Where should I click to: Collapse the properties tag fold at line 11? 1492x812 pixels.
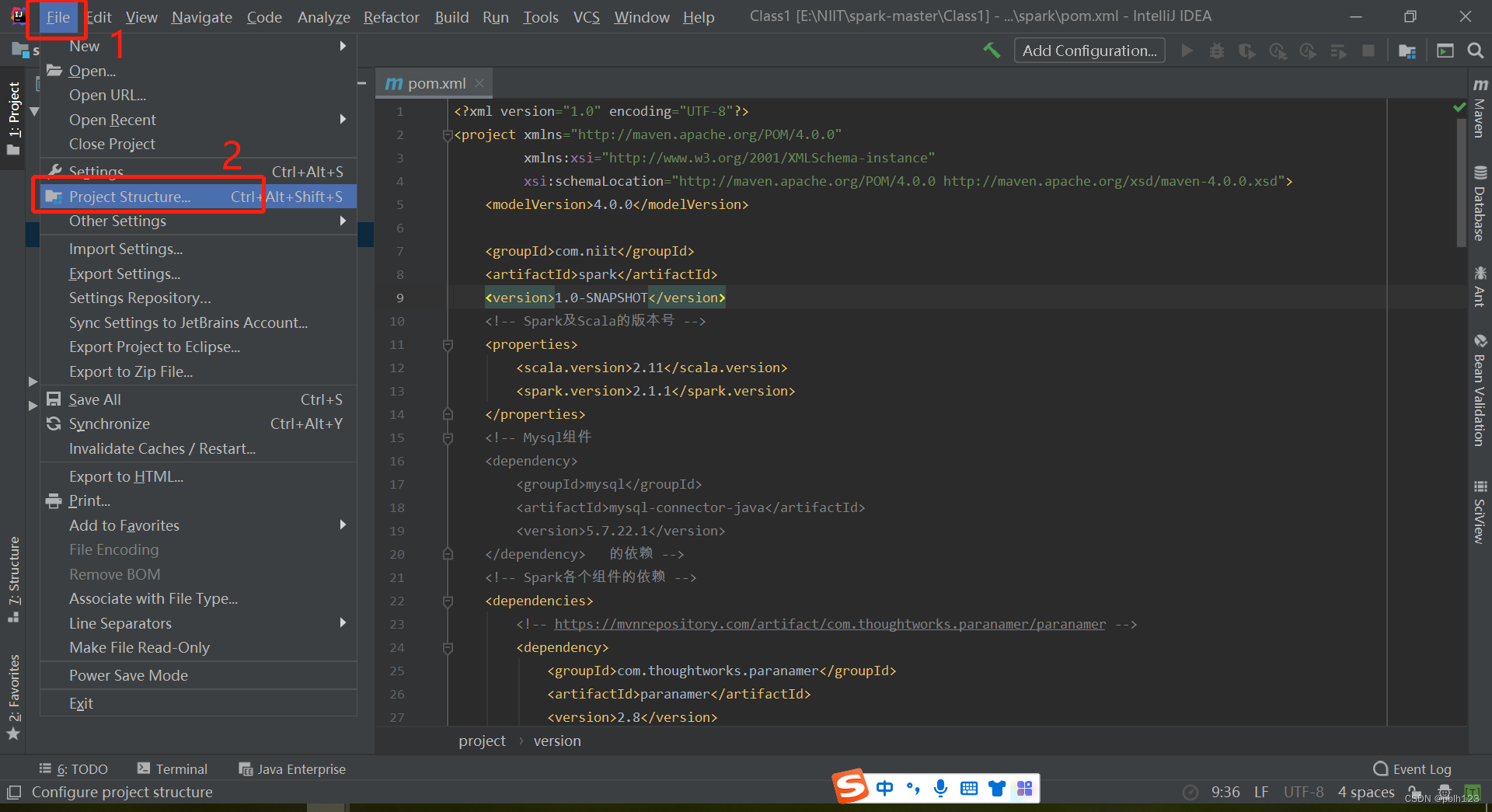448,344
